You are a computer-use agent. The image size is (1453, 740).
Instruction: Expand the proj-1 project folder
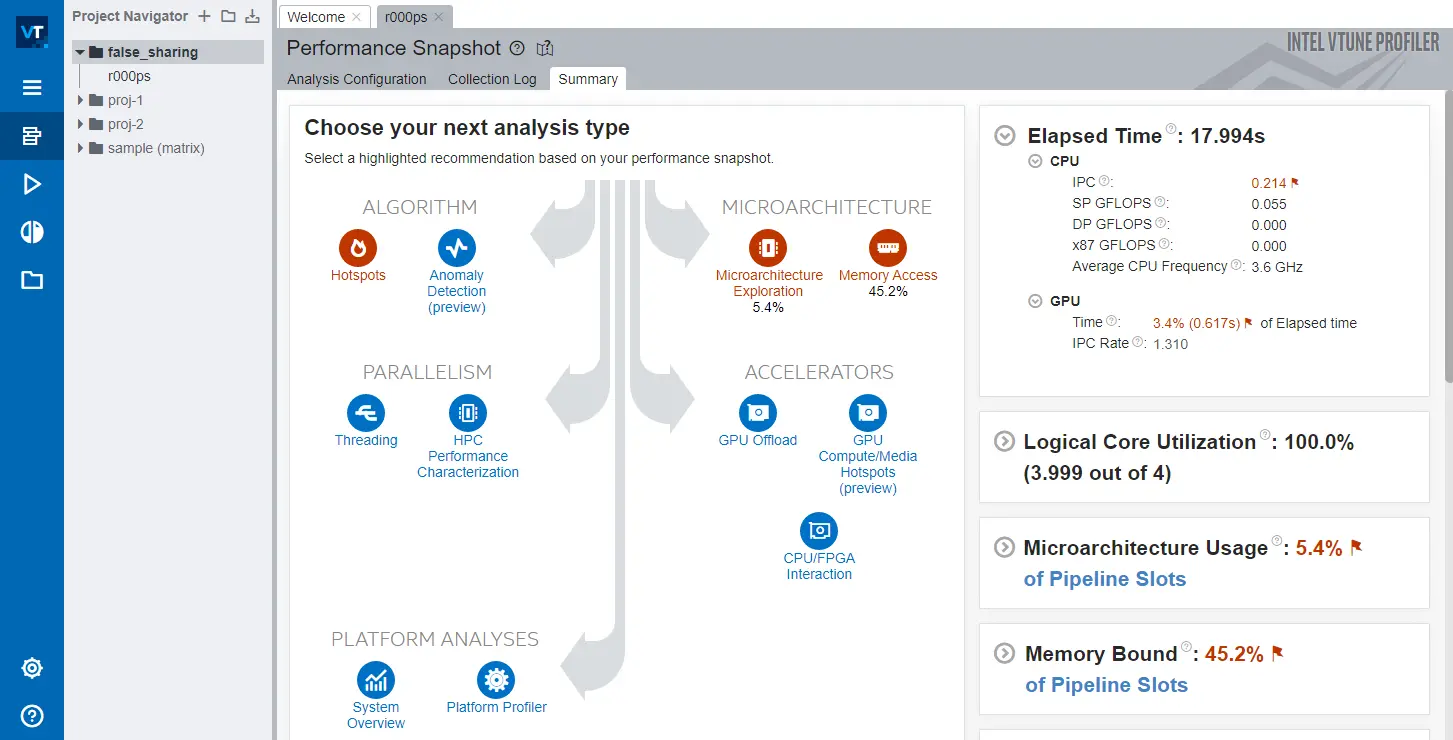click(80, 100)
